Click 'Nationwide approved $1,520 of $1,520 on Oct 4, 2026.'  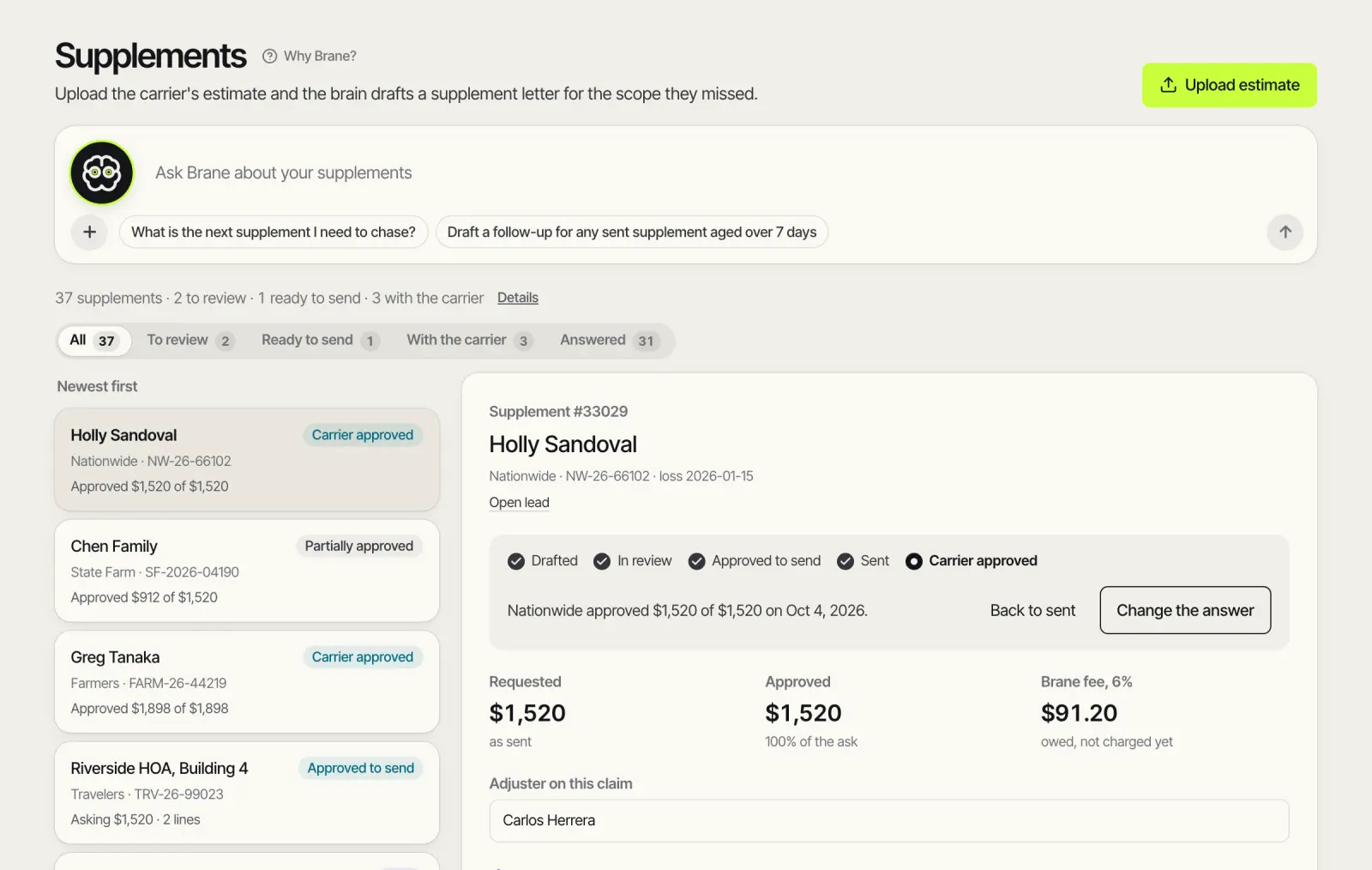[687, 610]
